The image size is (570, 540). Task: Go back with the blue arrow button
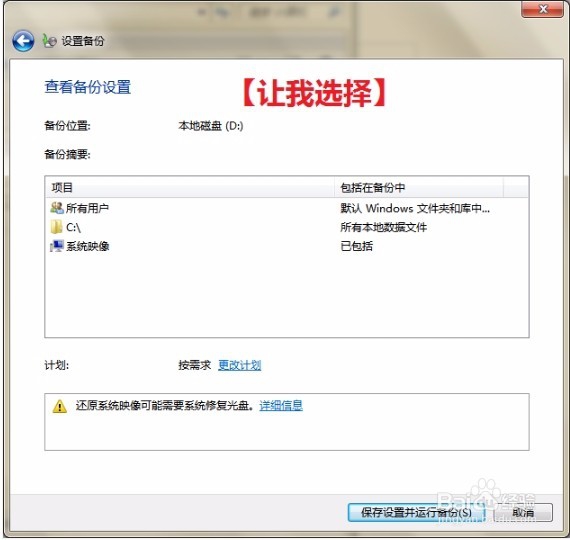point(23,41)
